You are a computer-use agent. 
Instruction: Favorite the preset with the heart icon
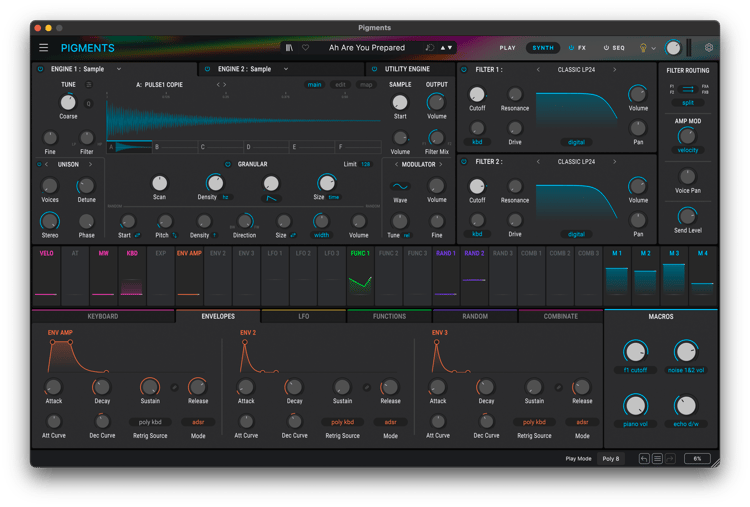[x=305, y=47]
